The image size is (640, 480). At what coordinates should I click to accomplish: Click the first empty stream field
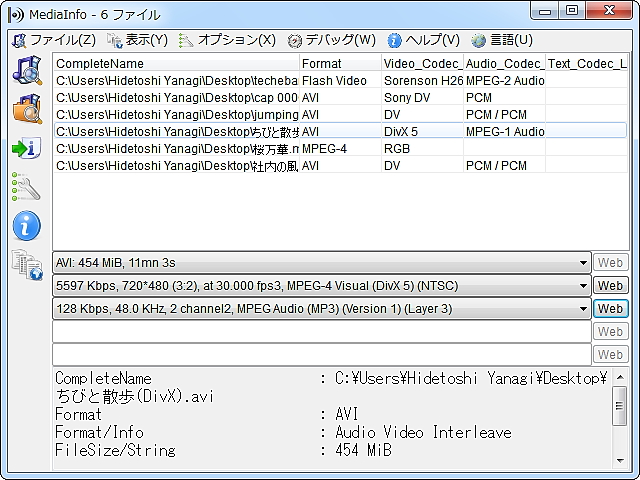pos(322,331)
